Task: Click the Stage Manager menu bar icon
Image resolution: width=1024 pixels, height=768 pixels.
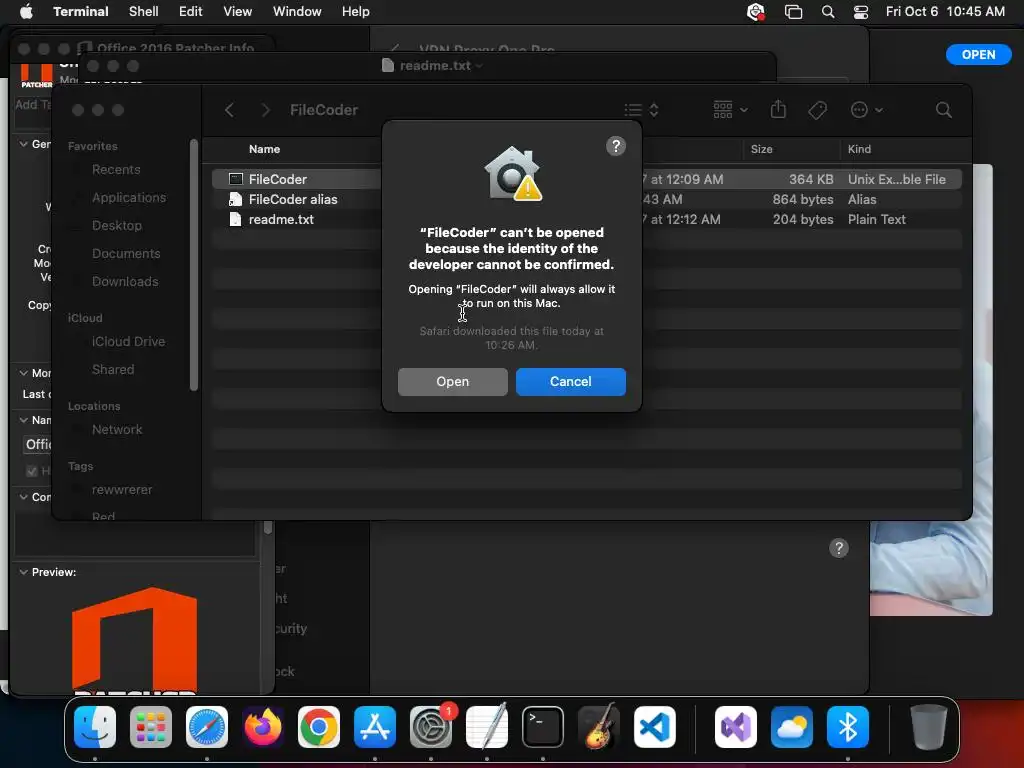Action: [793, 12]
